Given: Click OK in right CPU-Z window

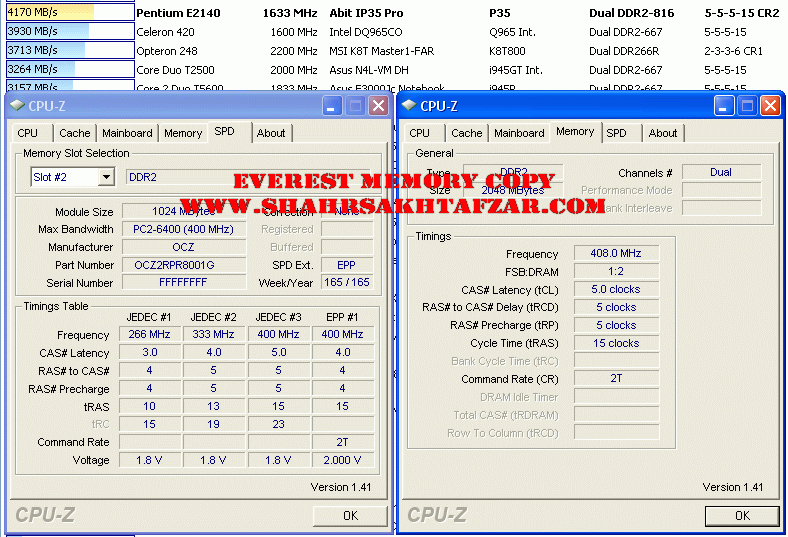Looking at the screenshot, I should coord(742,516).
